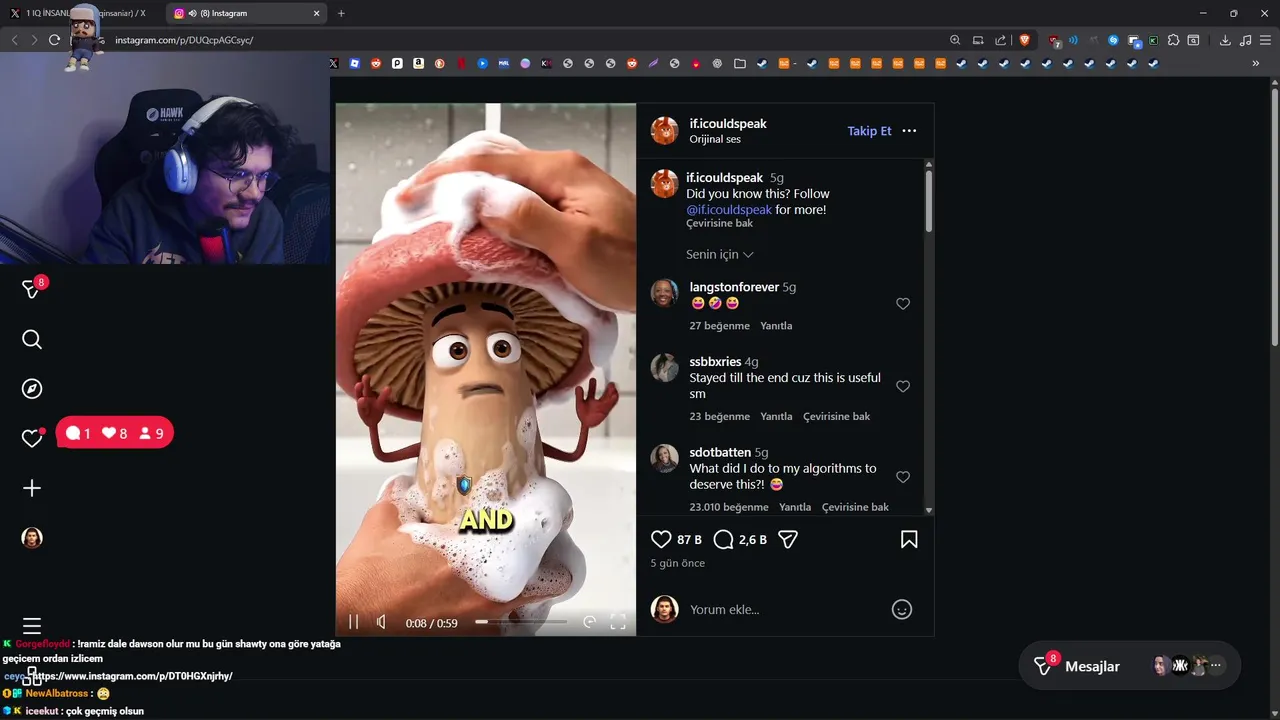Open Brave Shields lion icon
The width and height of the screenshot is (1280, 720).
(x=1024, y=40)
